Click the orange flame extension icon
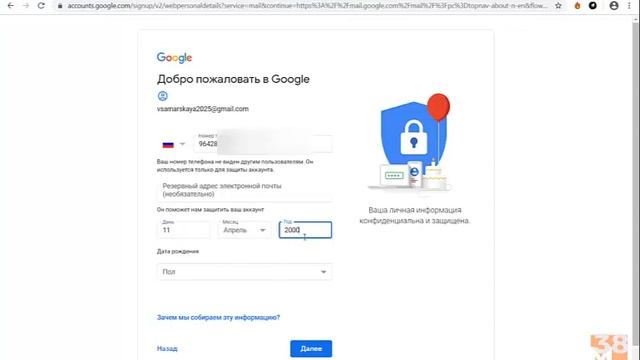This screenshot has width=640, height=360. click(x=577, y=6)
